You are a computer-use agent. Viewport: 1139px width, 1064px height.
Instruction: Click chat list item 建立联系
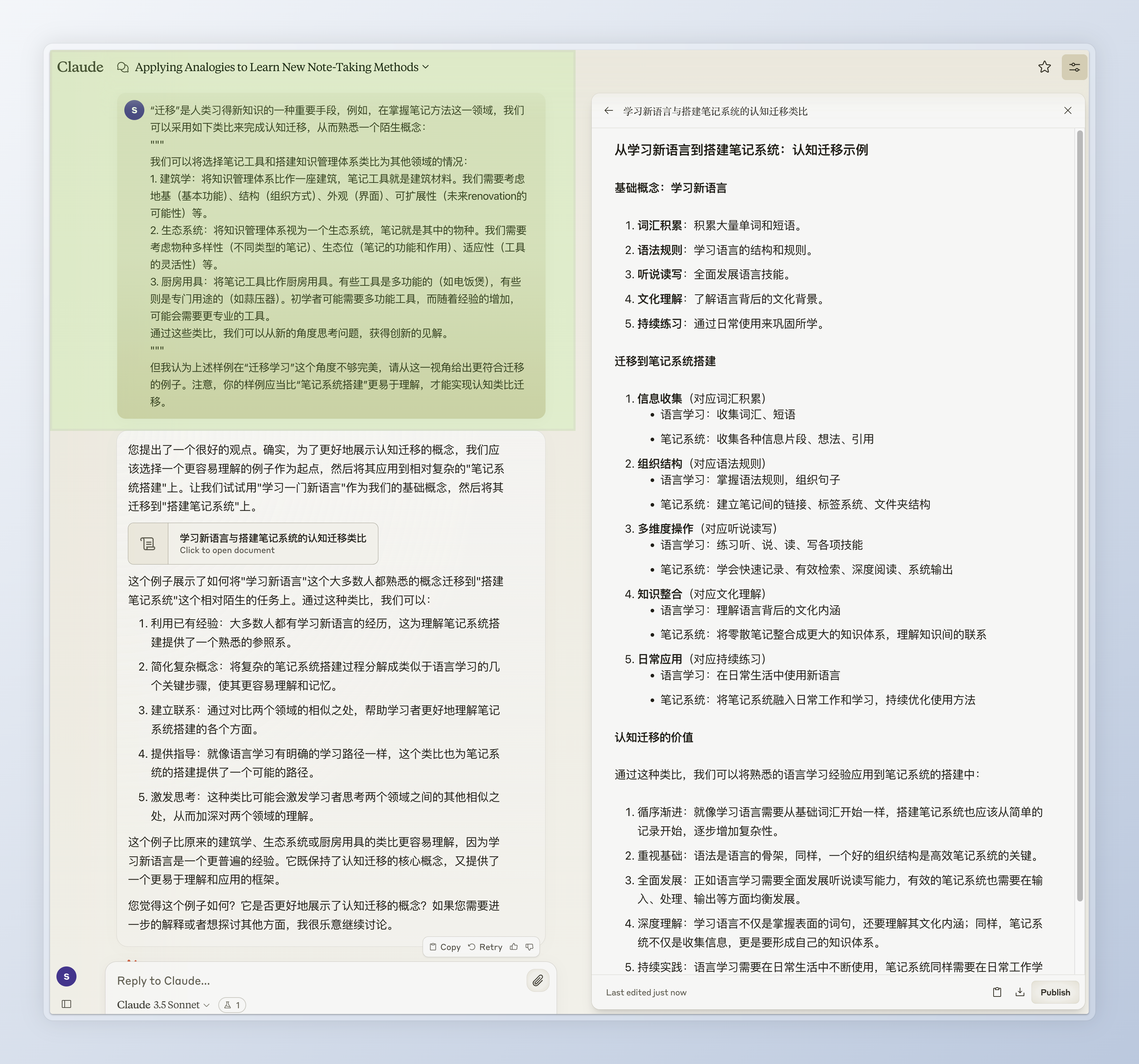coord(320,720)
